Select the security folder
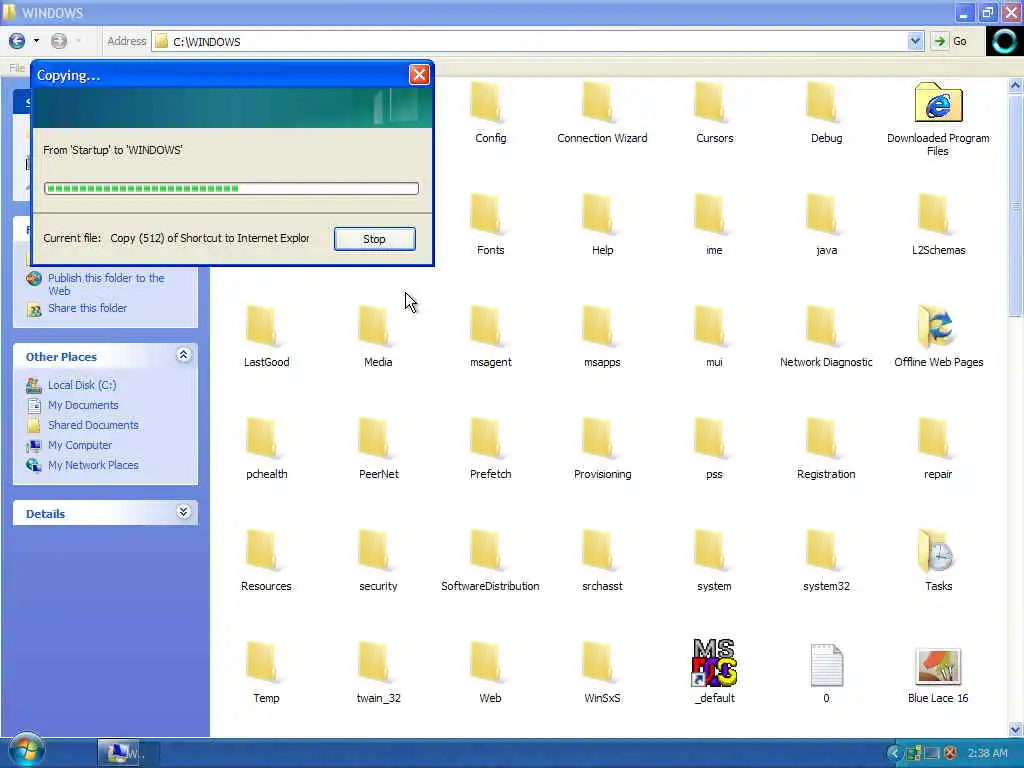 coord(378,560)
